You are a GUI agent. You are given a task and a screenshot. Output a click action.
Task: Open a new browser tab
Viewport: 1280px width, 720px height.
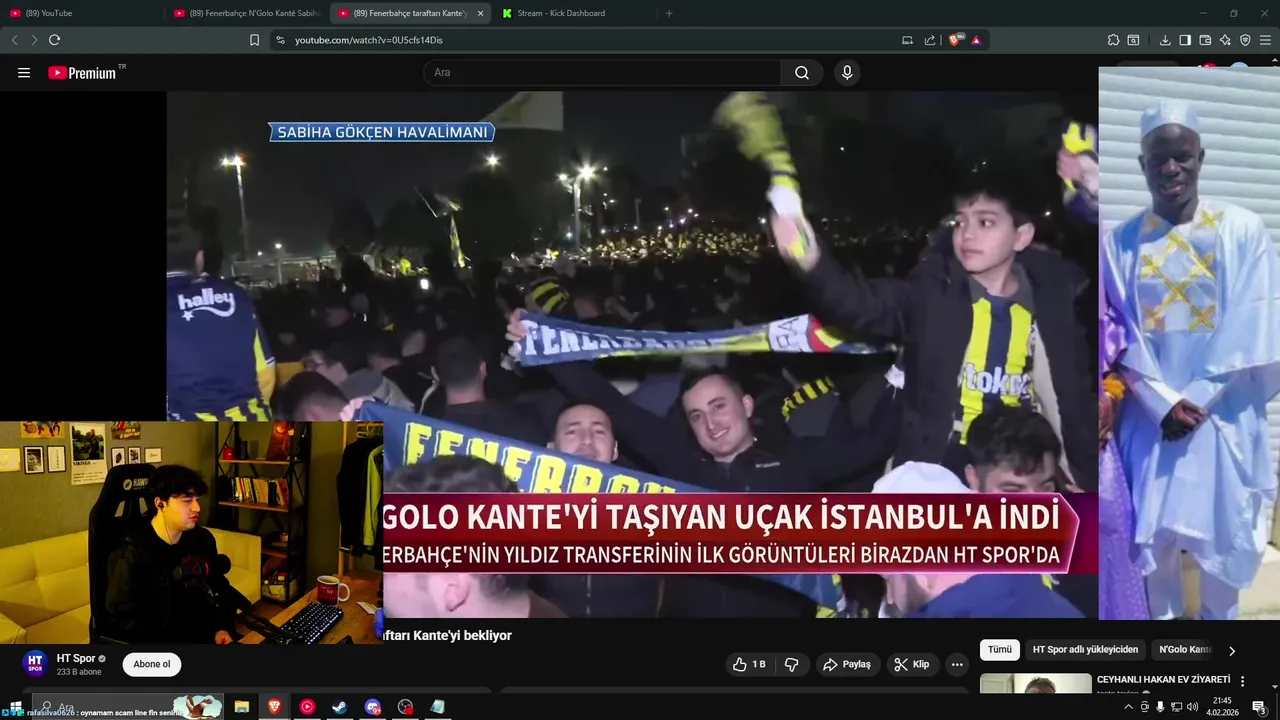(x=669, y=13)
